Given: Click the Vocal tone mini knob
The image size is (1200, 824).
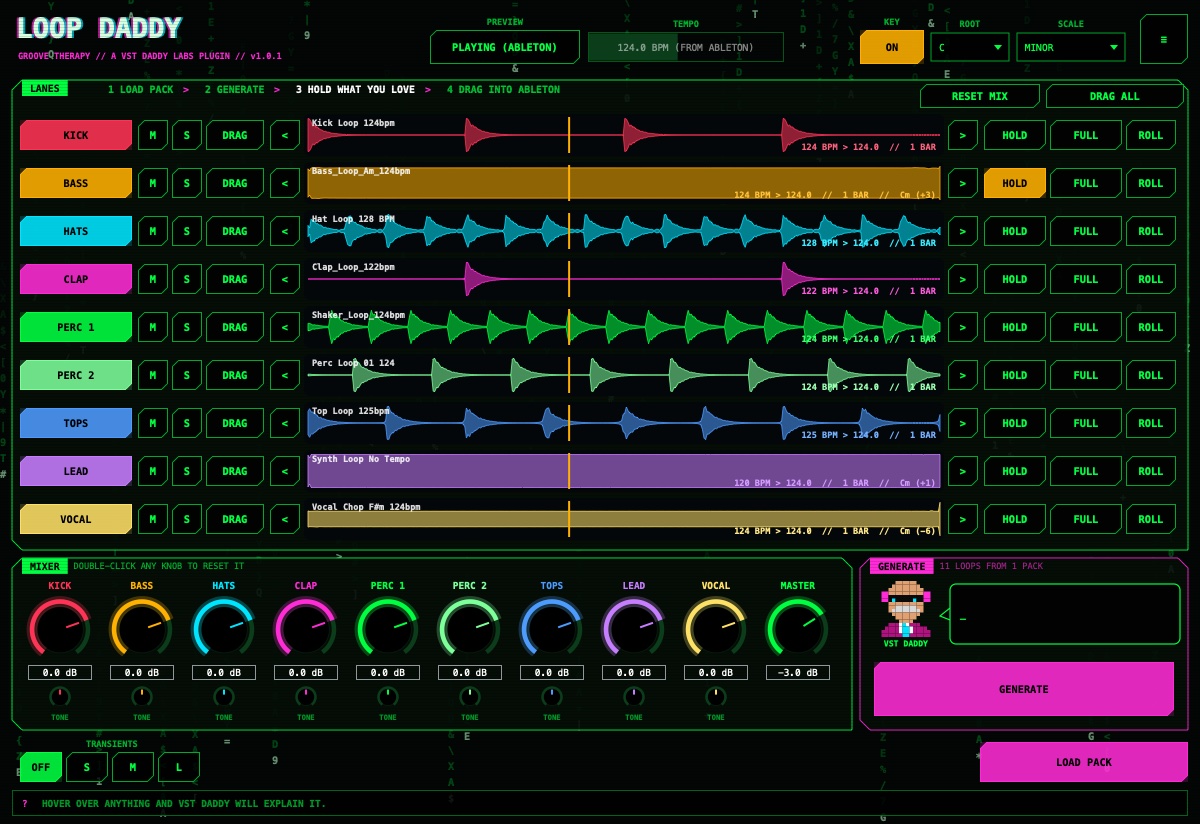Looking at the screenshot, I should (x=716, y=696).
